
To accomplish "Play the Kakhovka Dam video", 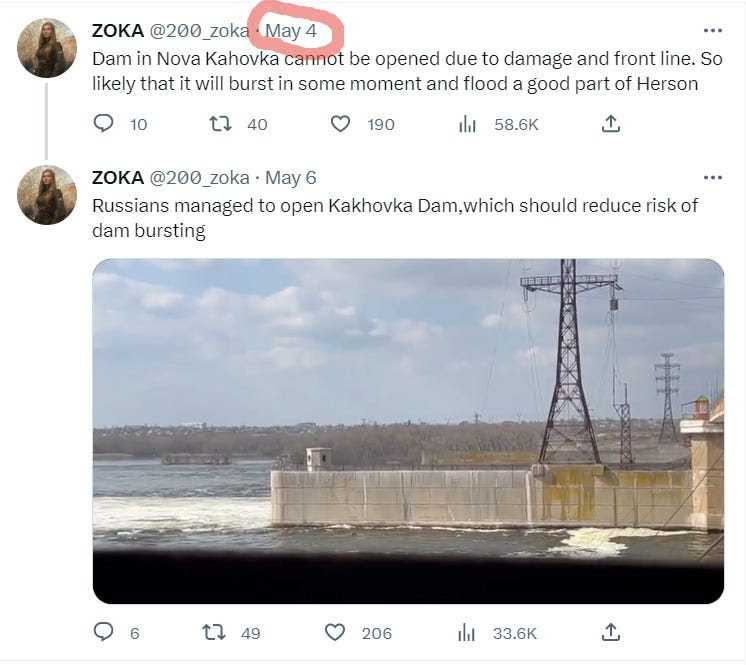I will [408, 431].
